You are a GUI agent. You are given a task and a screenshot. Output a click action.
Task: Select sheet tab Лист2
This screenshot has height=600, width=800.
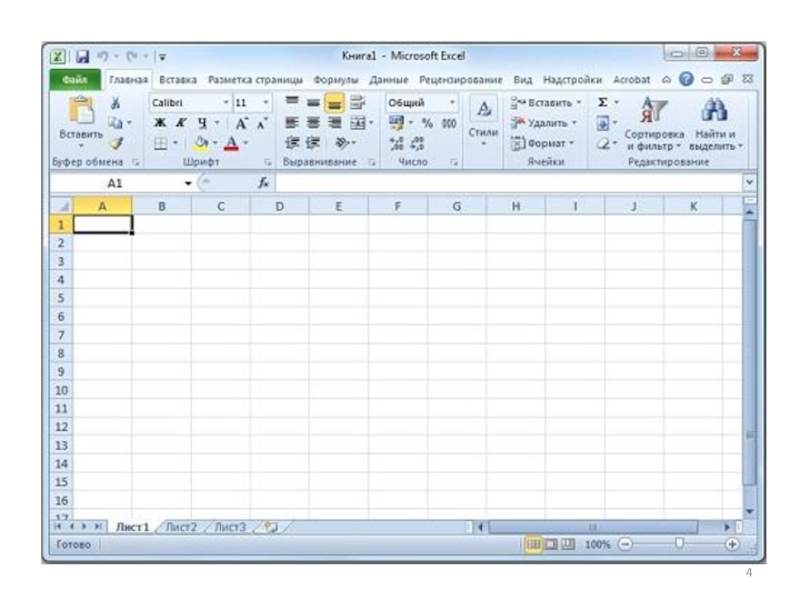181,527
